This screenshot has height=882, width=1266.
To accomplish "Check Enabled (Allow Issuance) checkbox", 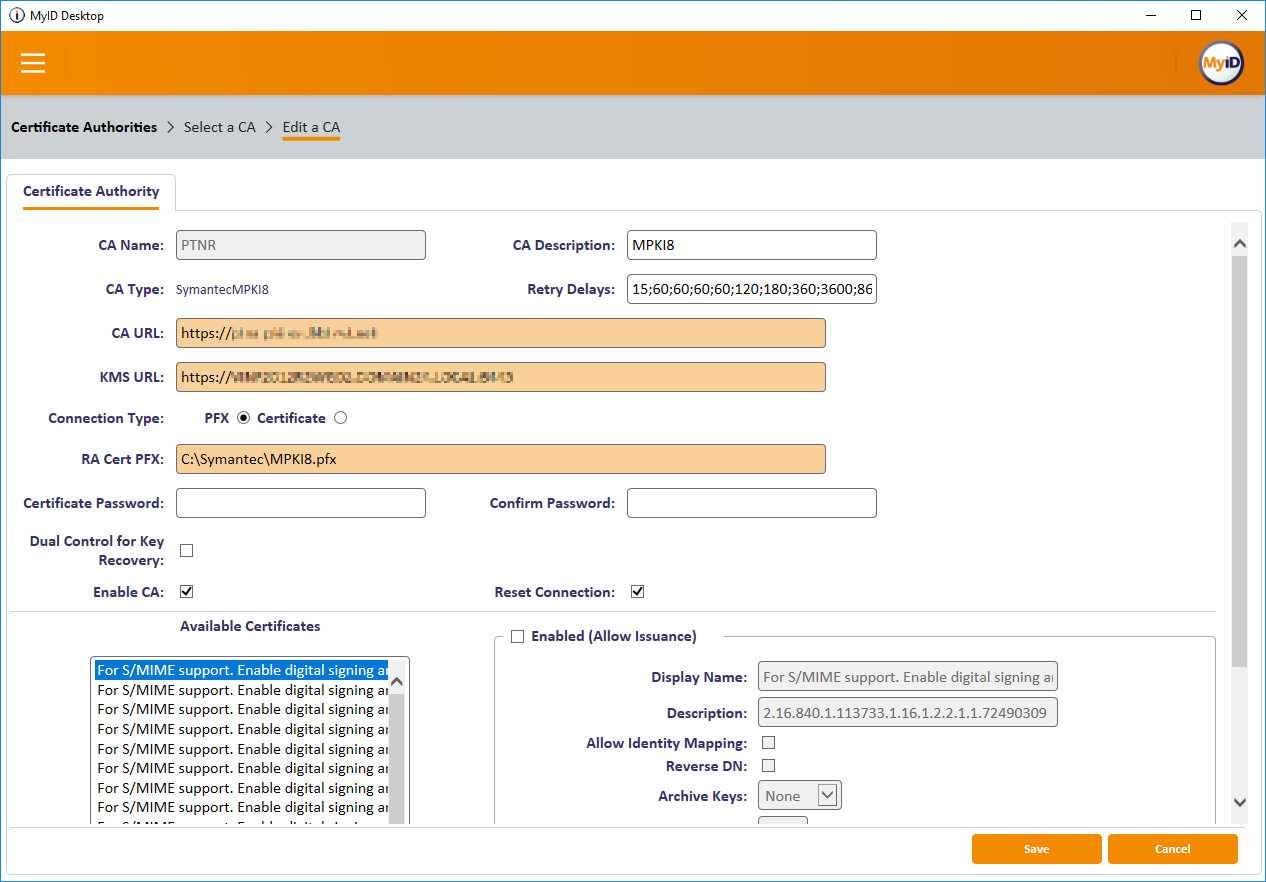I will pos(517,636).
